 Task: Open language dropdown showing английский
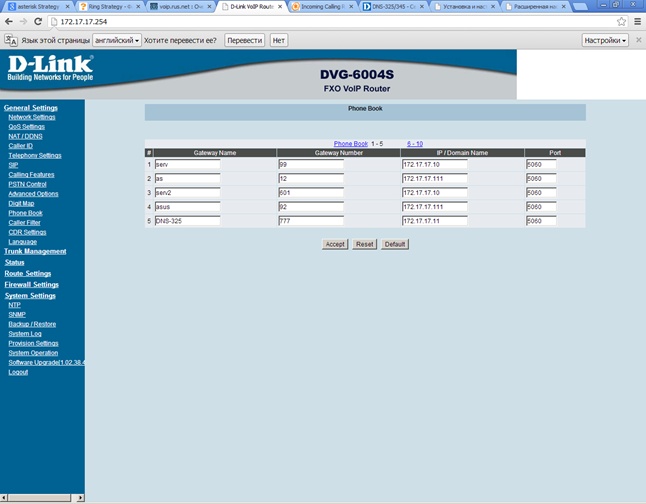pos(117,40)
